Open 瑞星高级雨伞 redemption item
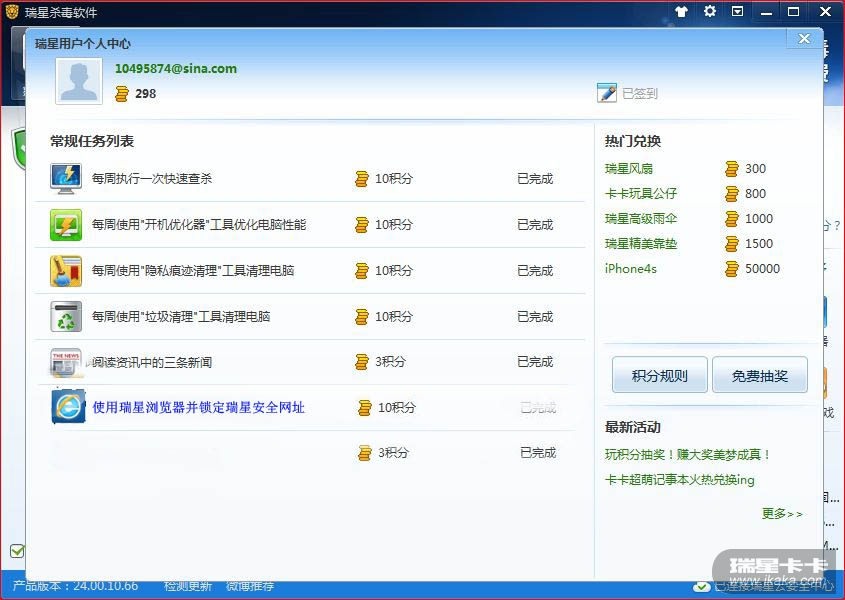This screenshot has height=600, width=845. pos(640,218)
